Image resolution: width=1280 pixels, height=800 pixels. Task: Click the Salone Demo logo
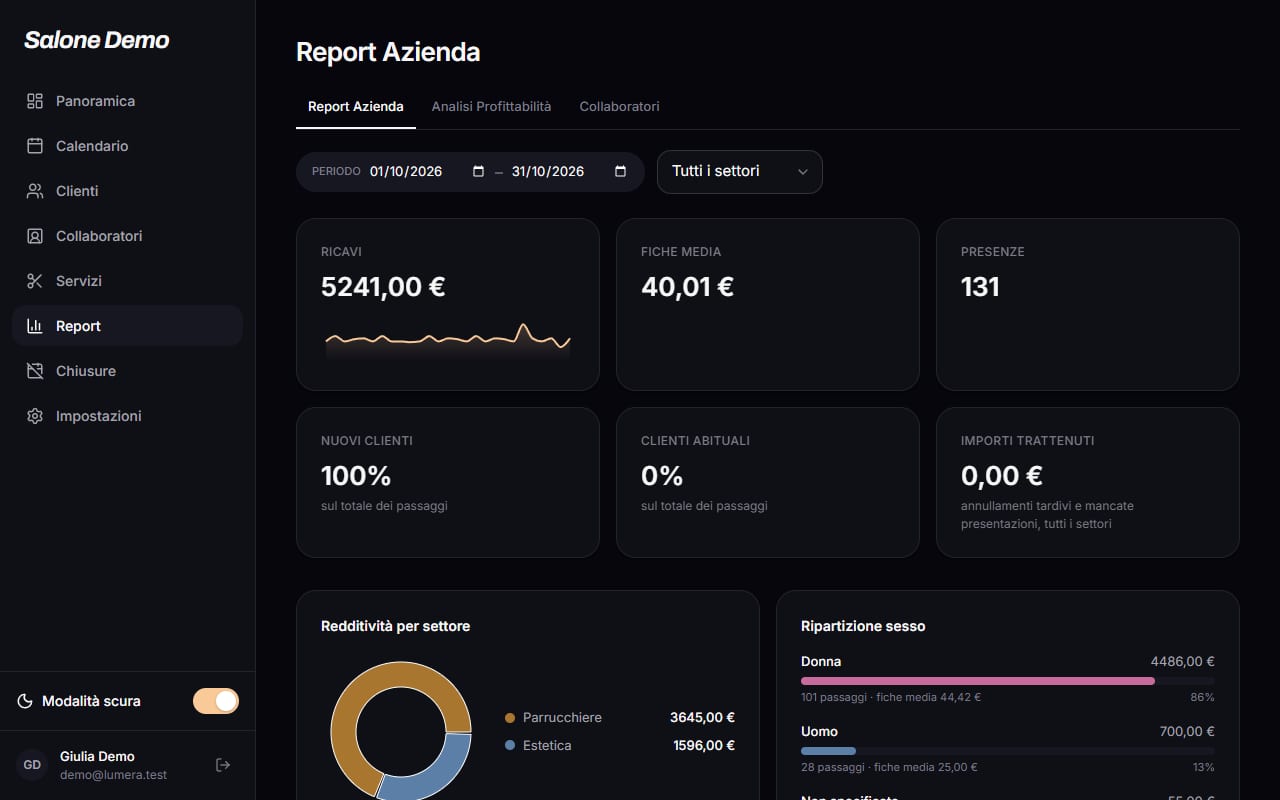[x=97, y=40]
